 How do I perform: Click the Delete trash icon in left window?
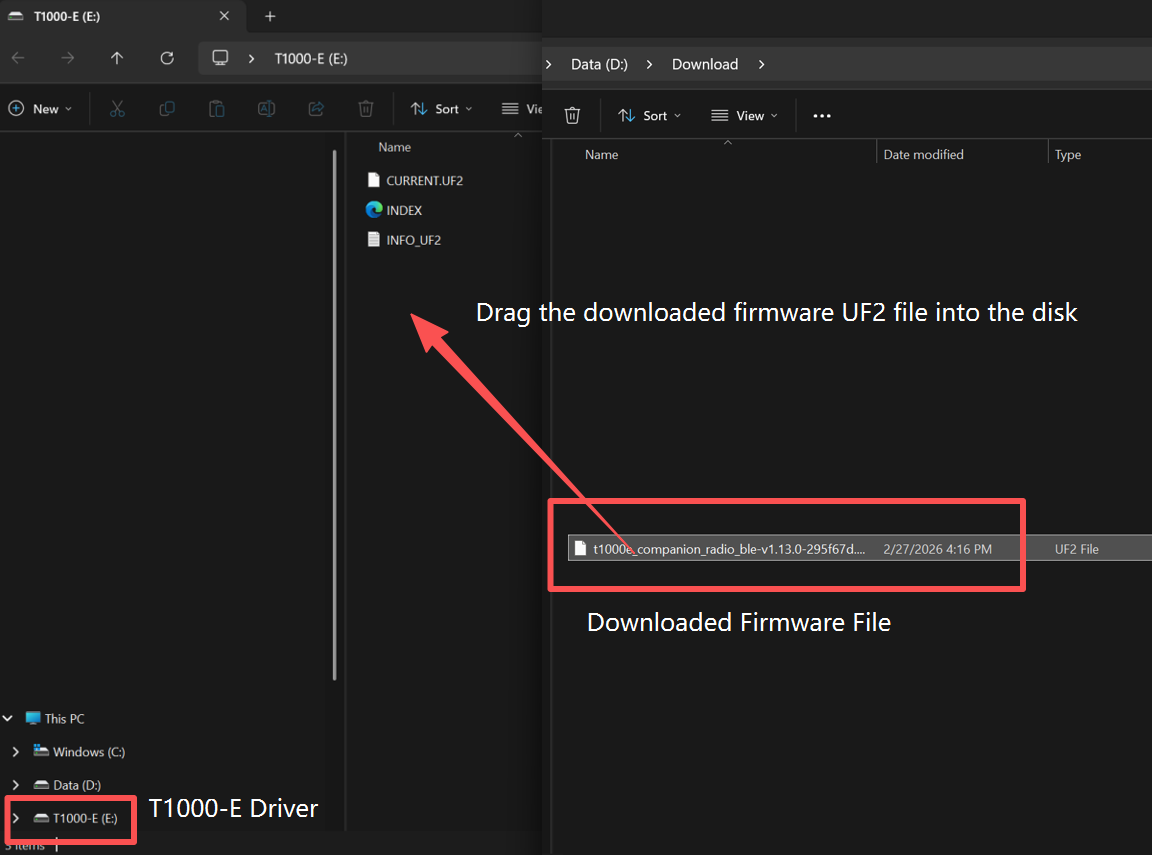pos(366,109)
